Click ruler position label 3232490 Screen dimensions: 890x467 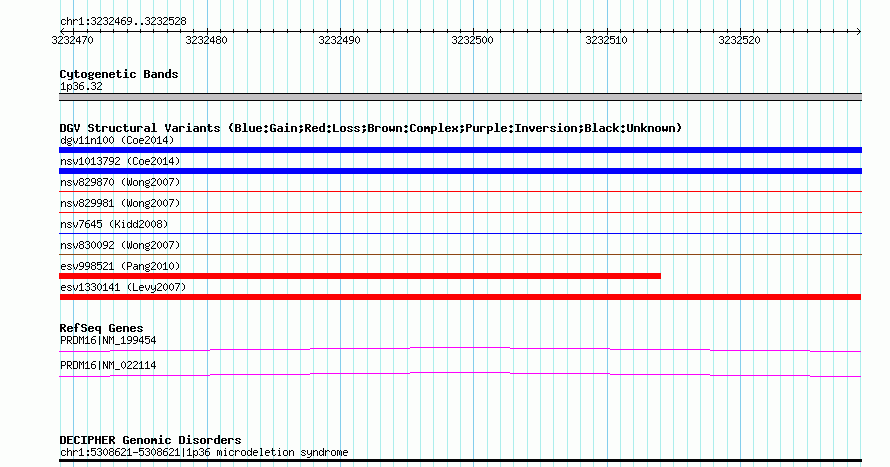339,40
